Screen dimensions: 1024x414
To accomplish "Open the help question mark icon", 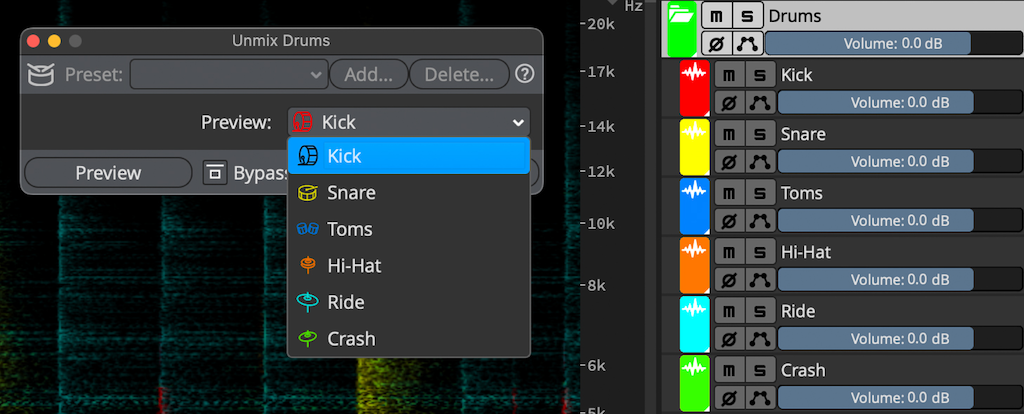I will (524, 74).
